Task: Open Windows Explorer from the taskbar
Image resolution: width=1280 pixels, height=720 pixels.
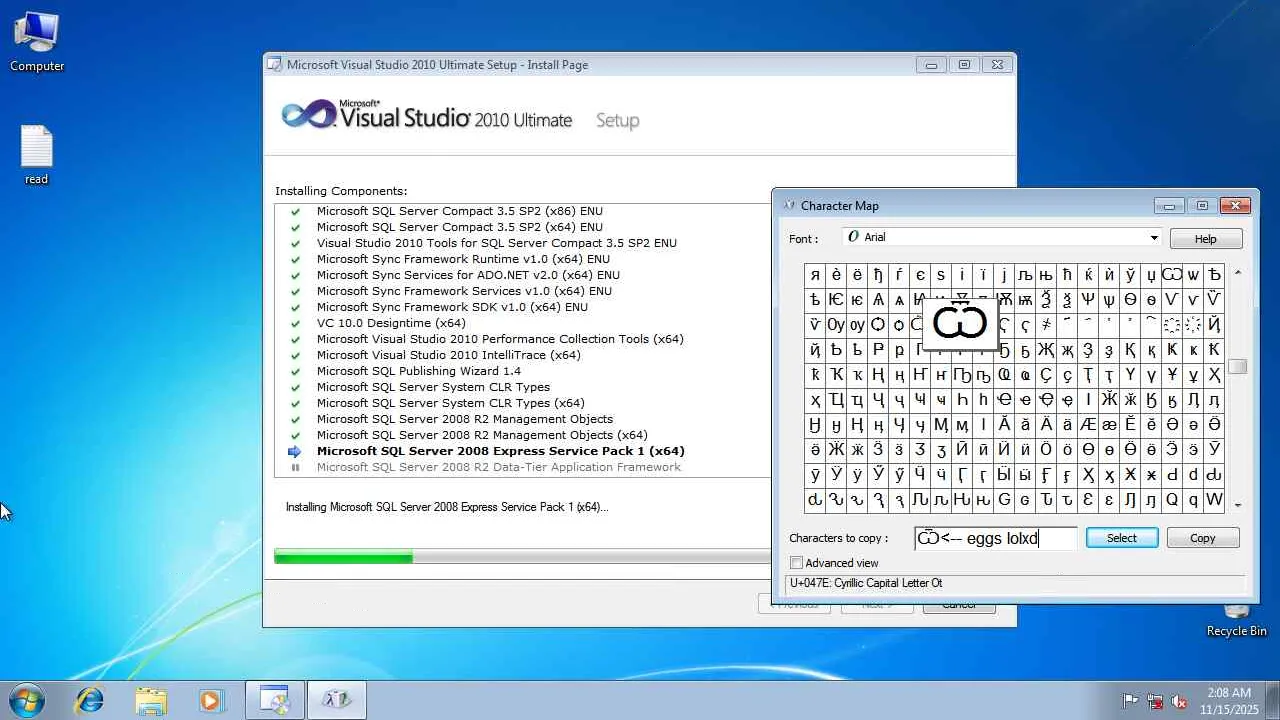Action: [x=151, y=700]
